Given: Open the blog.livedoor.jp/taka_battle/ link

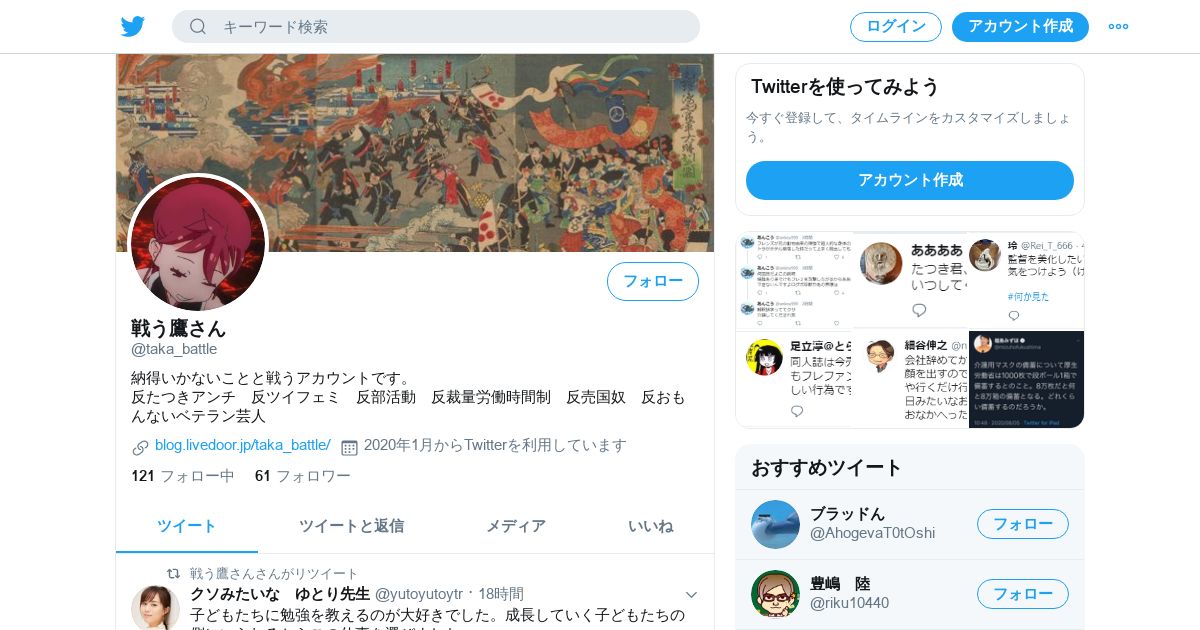Looking at the screenshot, I should click(x=243, y=445).
